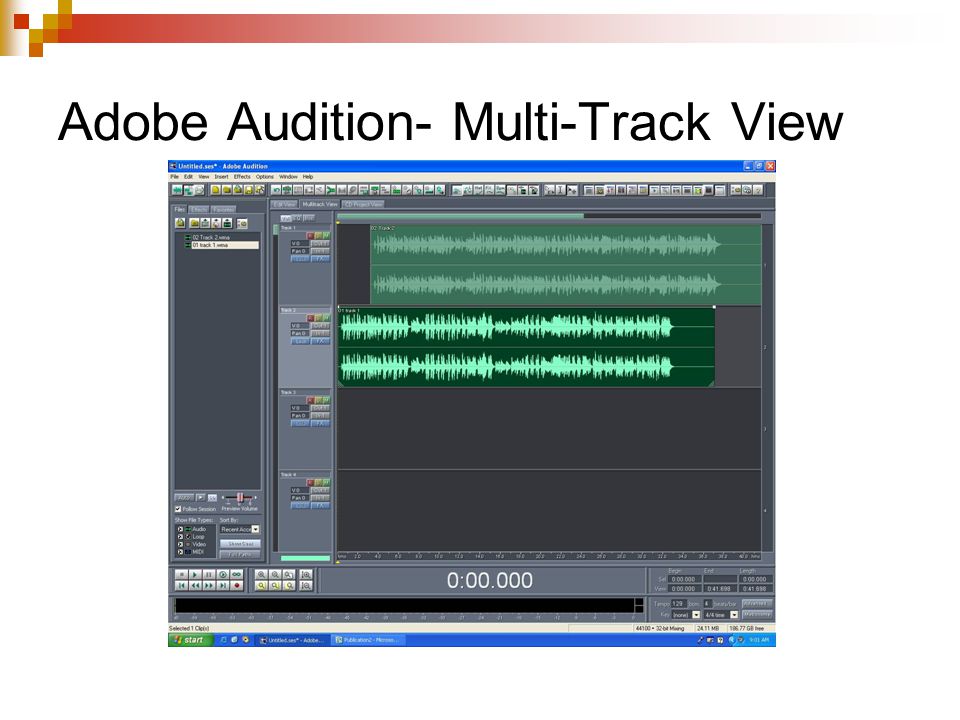Click the Full Paths button
The width and height of the screenshot is (960, 720).
pyautogui.click(x=241, y=555)
